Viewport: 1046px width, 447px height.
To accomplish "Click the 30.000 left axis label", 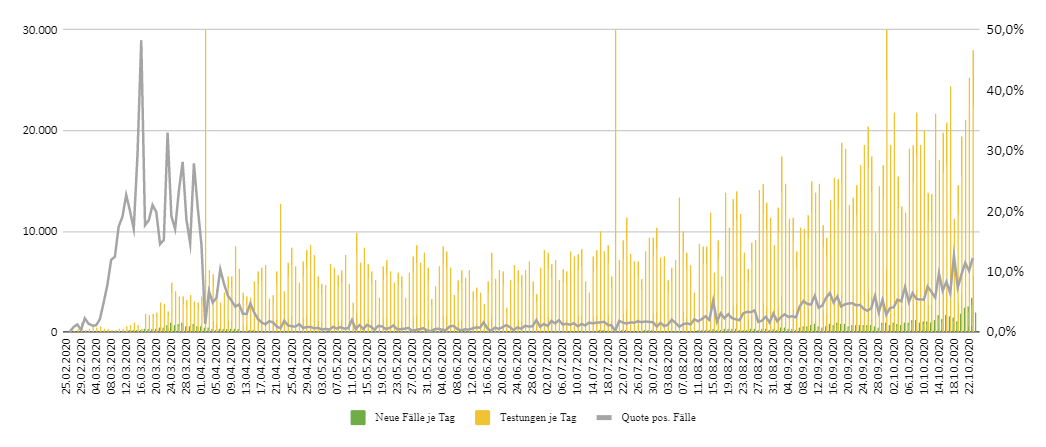I will 38,30.
